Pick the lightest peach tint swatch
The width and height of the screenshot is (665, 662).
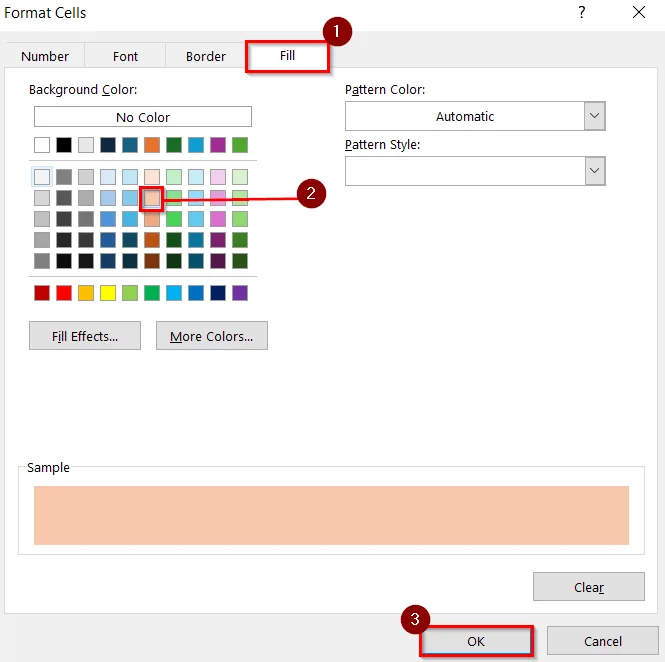click(152, 177)
